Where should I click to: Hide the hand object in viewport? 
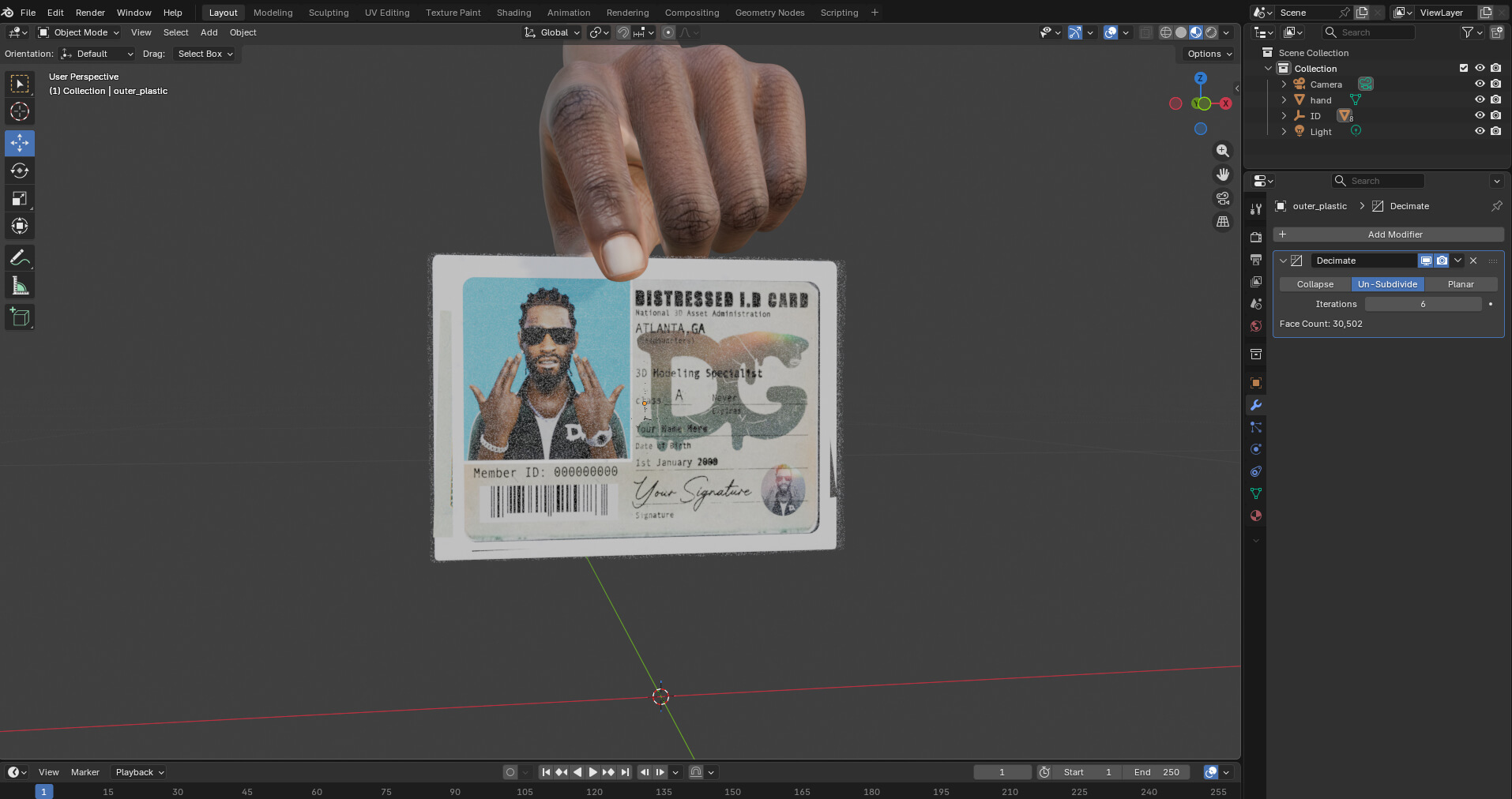pos(1480,99)
